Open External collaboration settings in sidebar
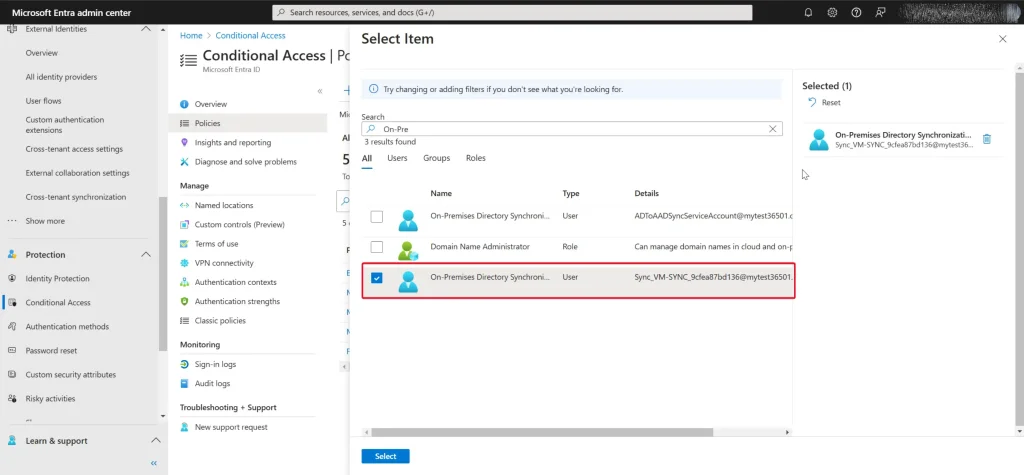The width and height of the screenshot is (1024, 475). 77,173
